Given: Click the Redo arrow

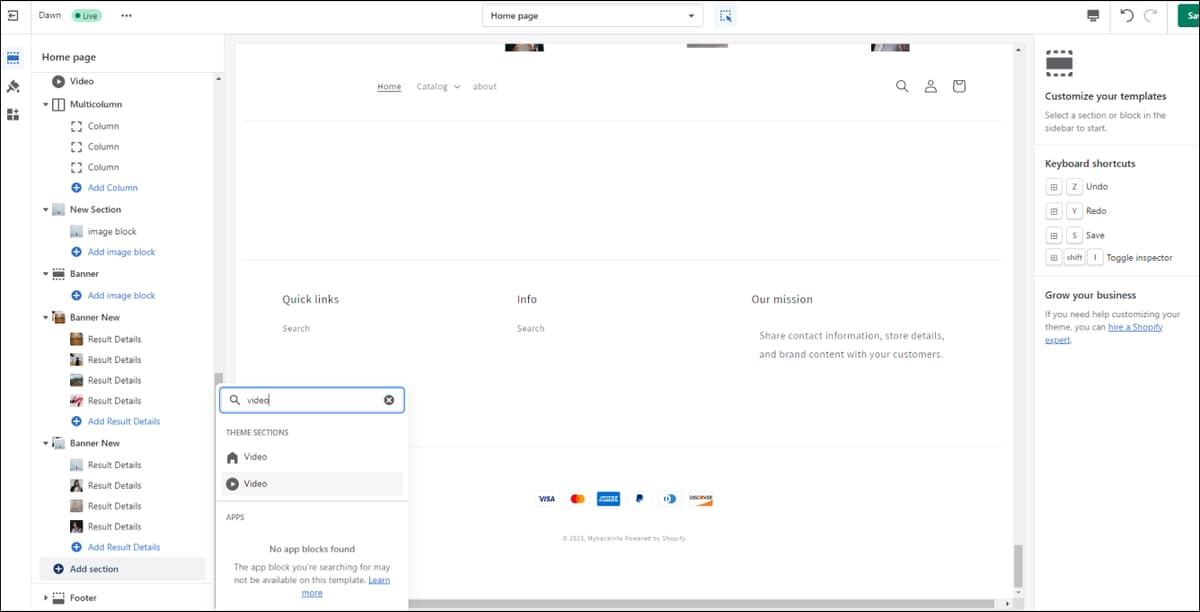Looking at the screenshot, I should pyautogui.click(x=1151, y=15).
